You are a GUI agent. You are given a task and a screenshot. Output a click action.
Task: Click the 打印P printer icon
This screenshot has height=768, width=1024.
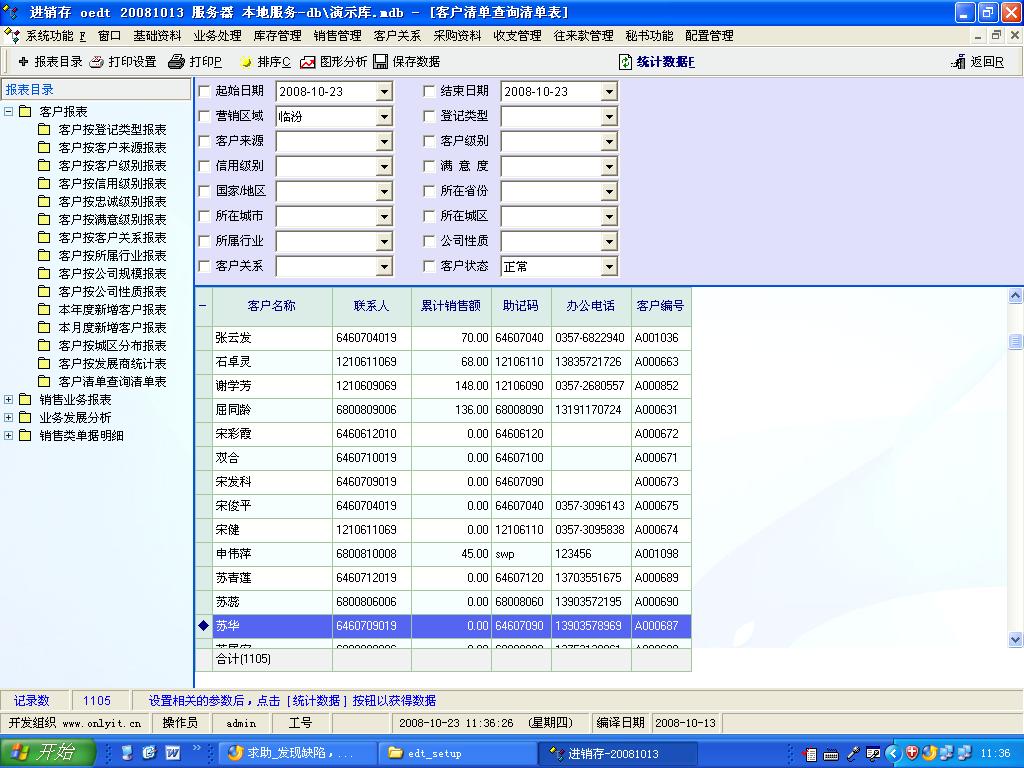click(176, 62)
